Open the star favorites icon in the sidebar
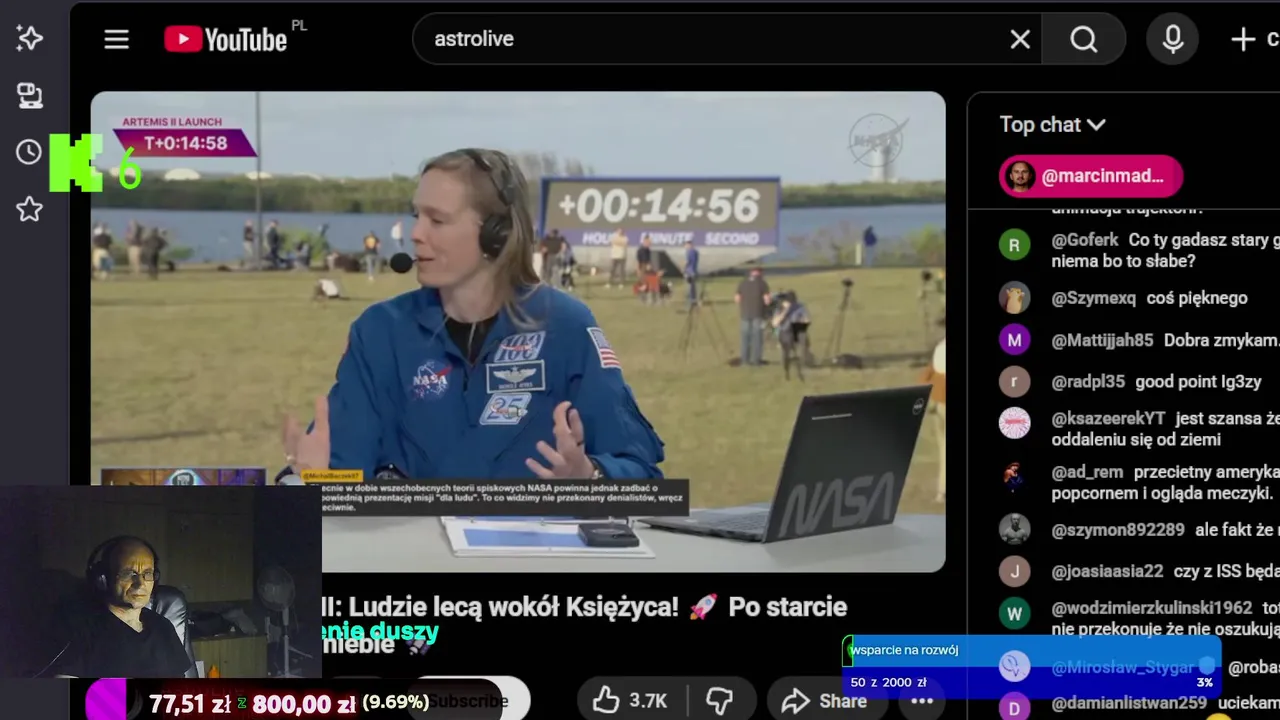 point(29,209)
